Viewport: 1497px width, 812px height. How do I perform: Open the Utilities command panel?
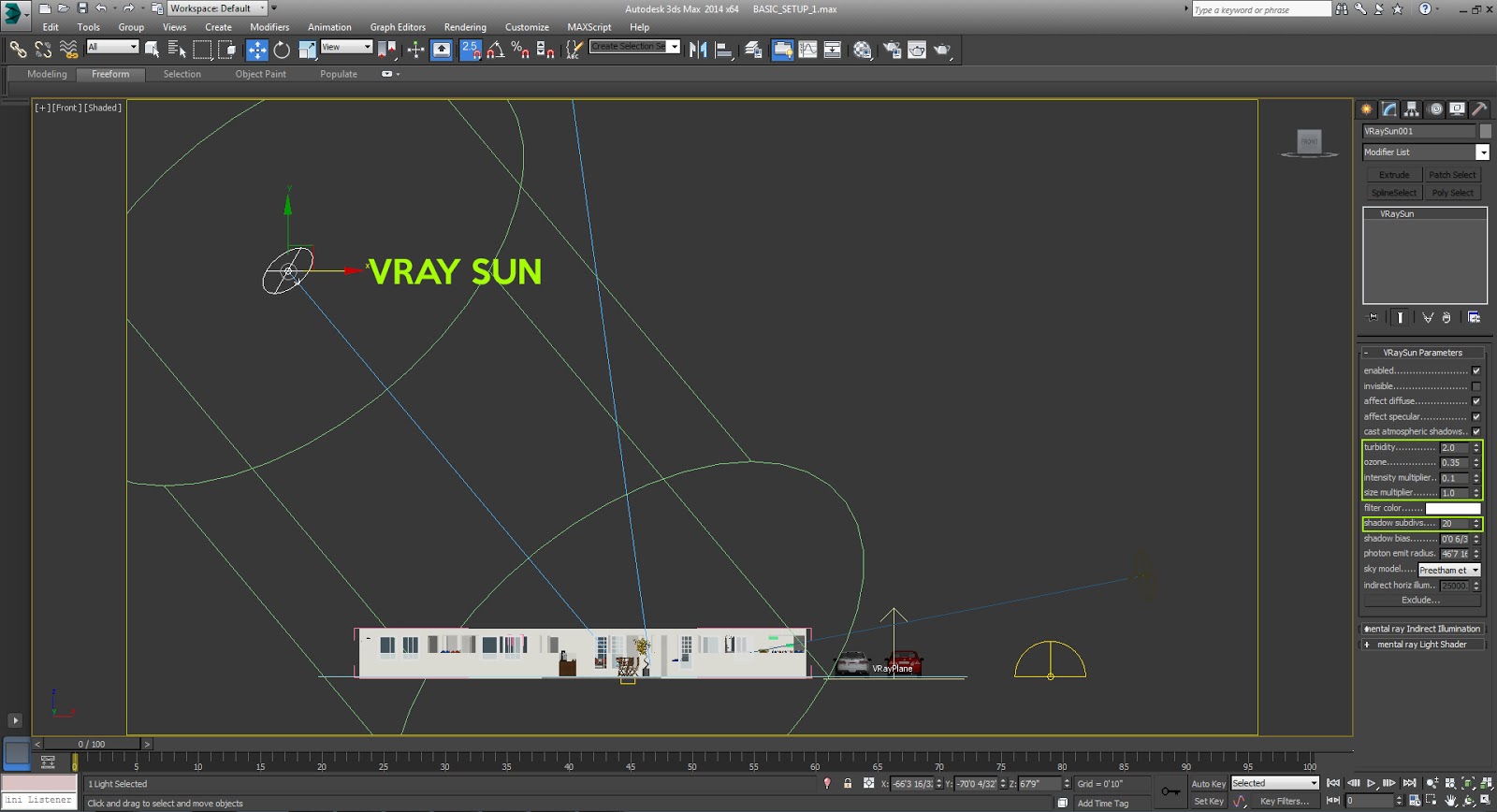(x=1480, y=109)
